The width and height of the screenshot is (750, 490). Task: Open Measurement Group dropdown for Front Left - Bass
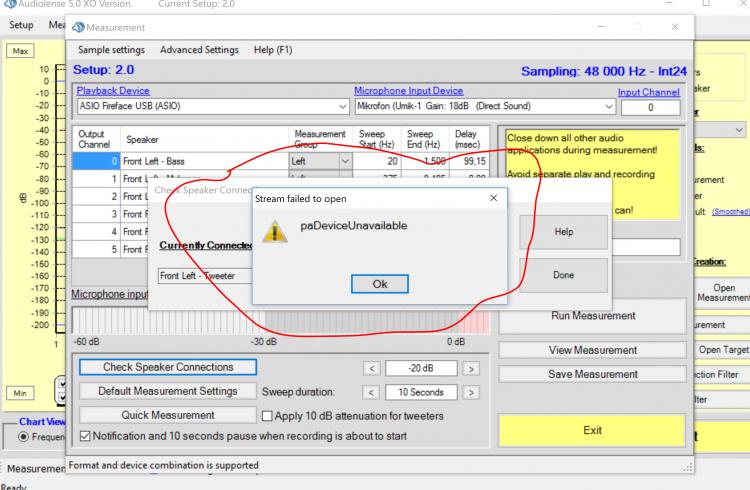tap(345, 161)
